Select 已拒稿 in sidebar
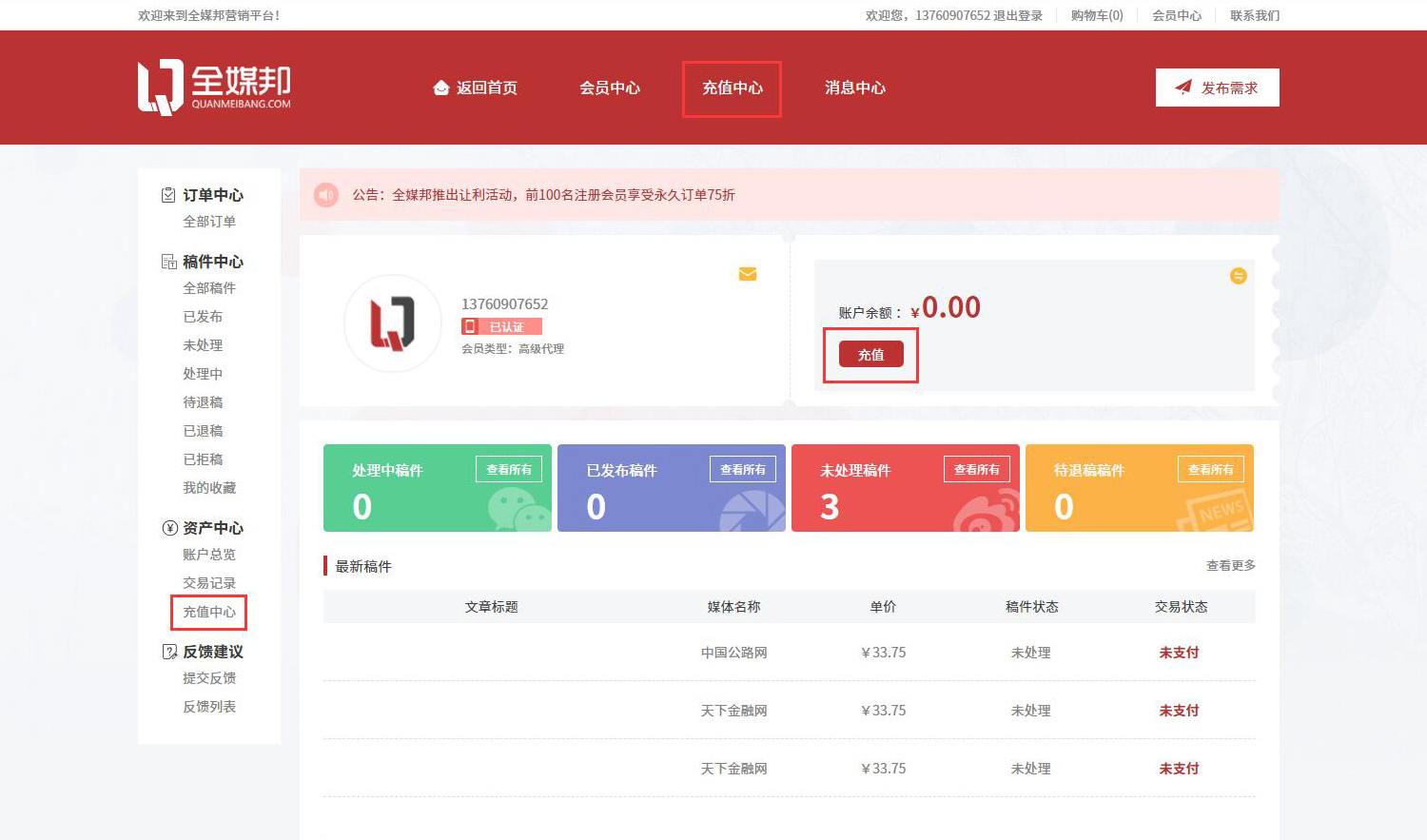Image resolution: width=1427 pixels, height=840 pixels. (203, 459)
